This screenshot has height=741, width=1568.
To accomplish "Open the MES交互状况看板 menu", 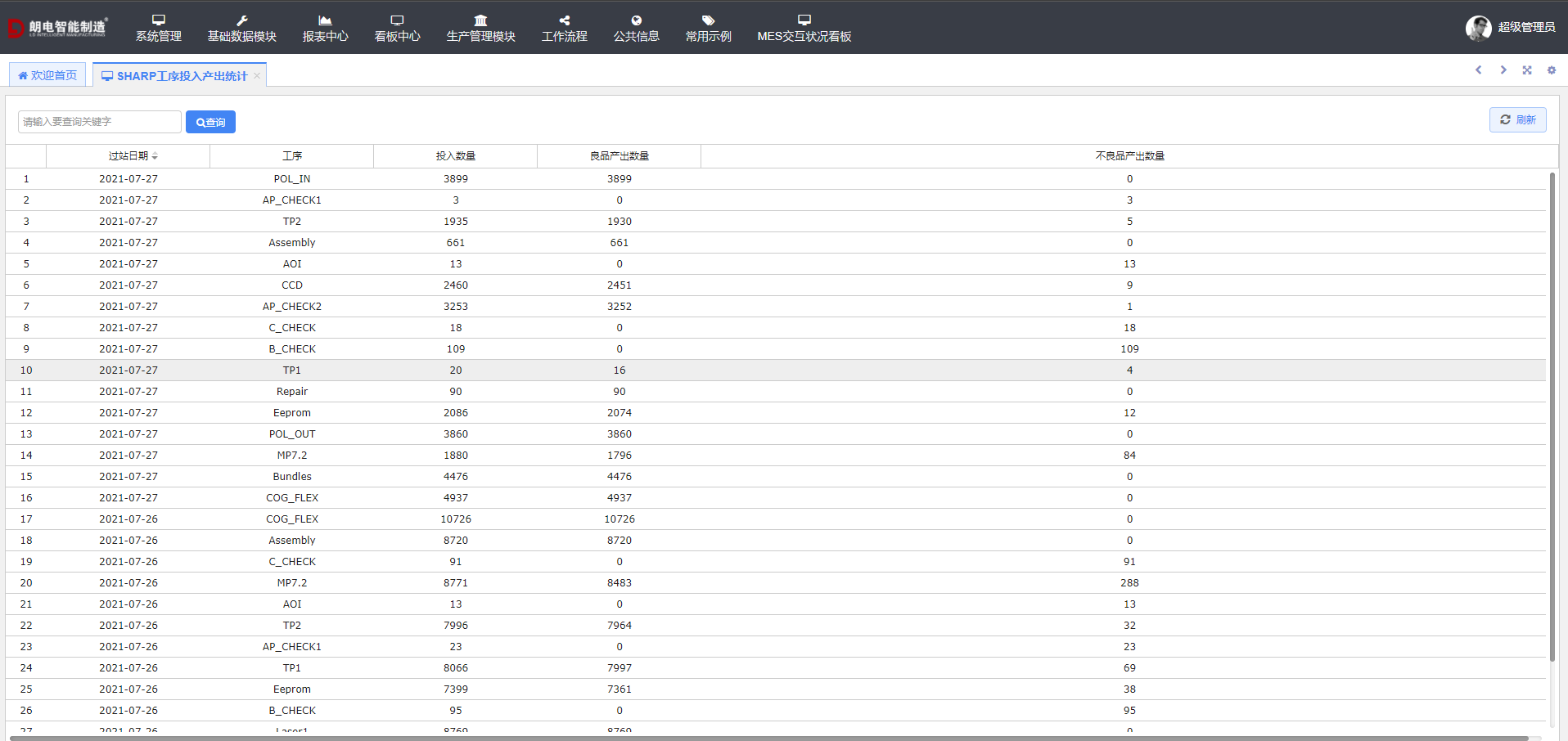I will click(x=804, y=28).
